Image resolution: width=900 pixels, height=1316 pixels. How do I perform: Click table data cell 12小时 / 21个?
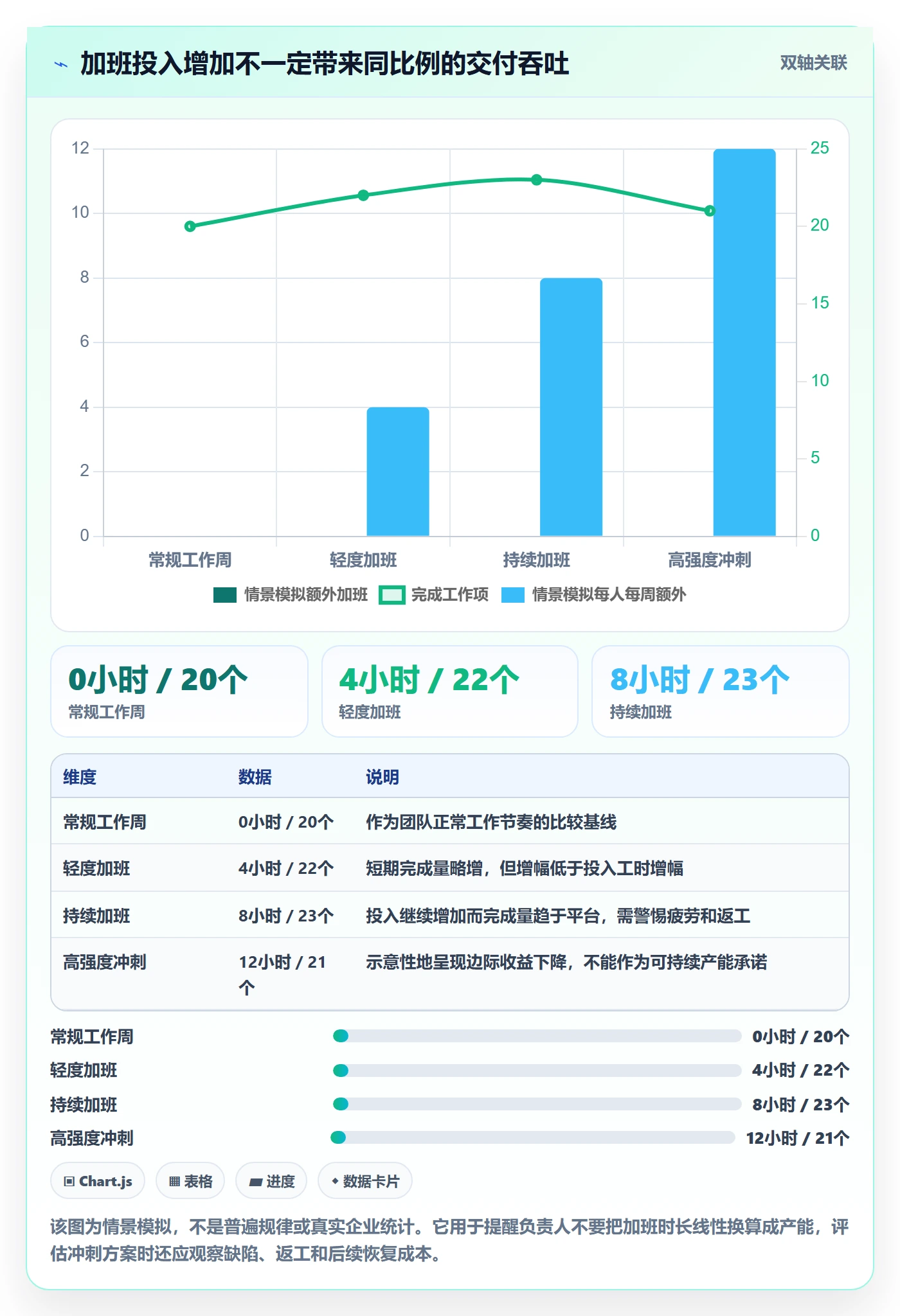point(283,974)
